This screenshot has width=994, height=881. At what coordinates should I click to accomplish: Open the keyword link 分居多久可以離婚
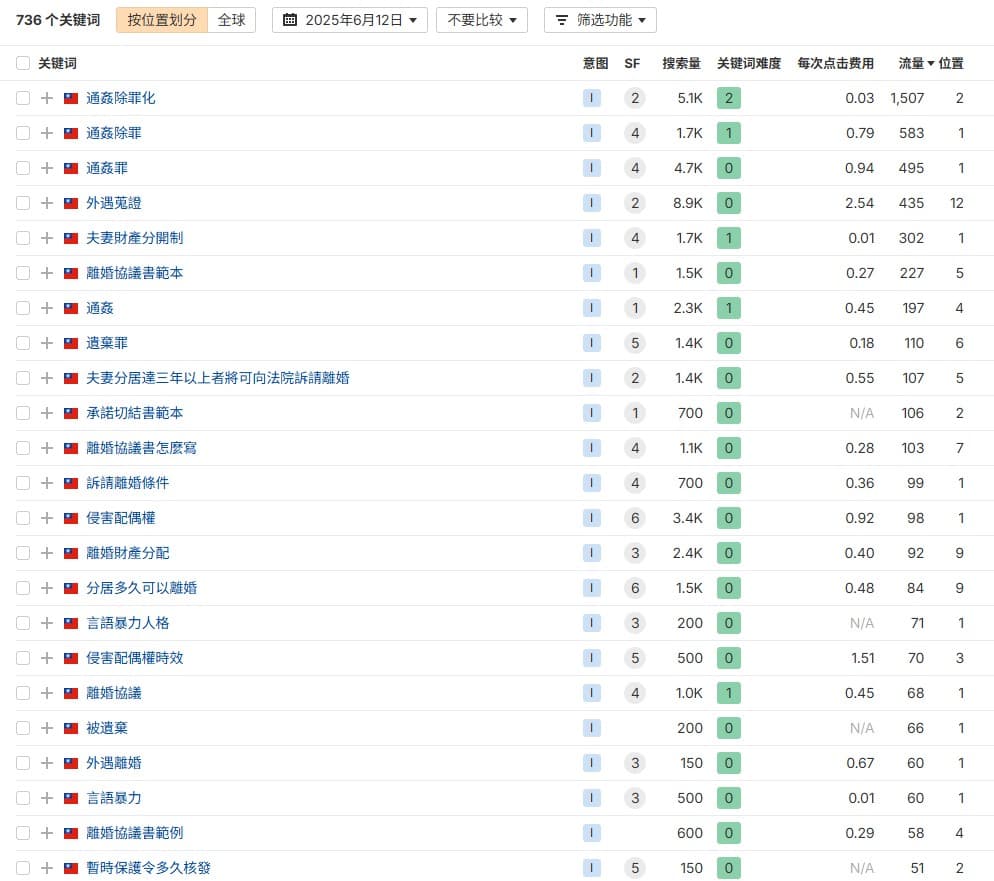(141, 588)
